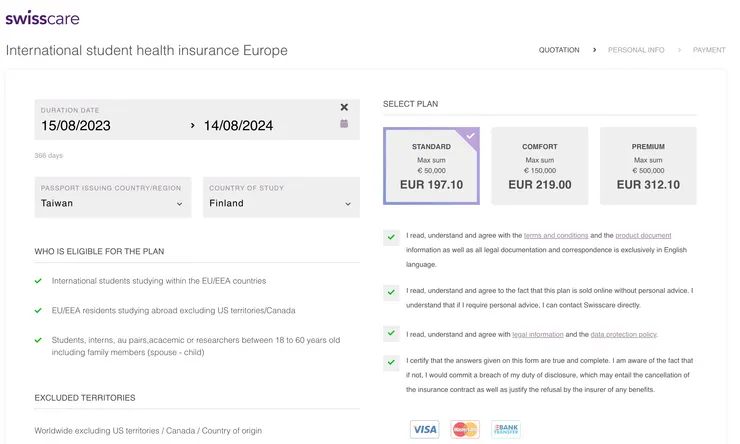
Task: Uncheck the sold online without advice checkbox
Action: click(x=390, y=292)
